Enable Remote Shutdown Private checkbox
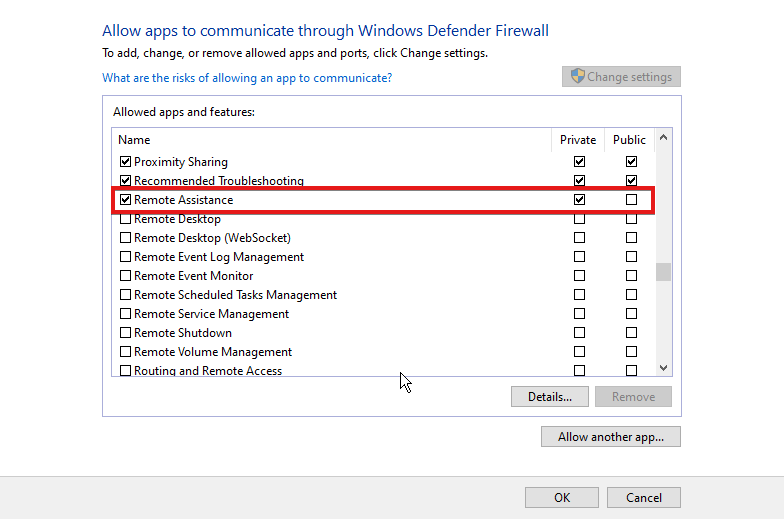The image size is (784, 519). coord(580,332)
